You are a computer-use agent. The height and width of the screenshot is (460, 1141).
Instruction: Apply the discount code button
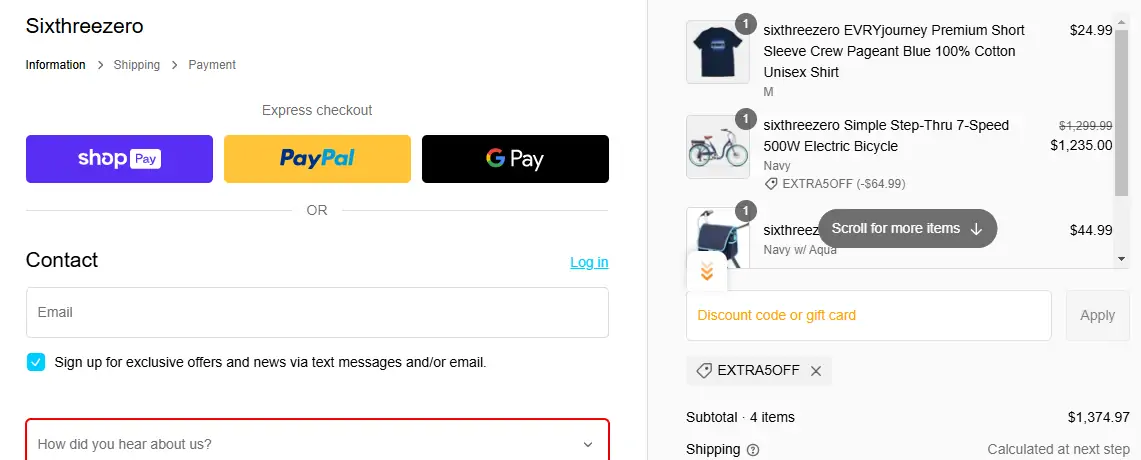pos(1097,315)
